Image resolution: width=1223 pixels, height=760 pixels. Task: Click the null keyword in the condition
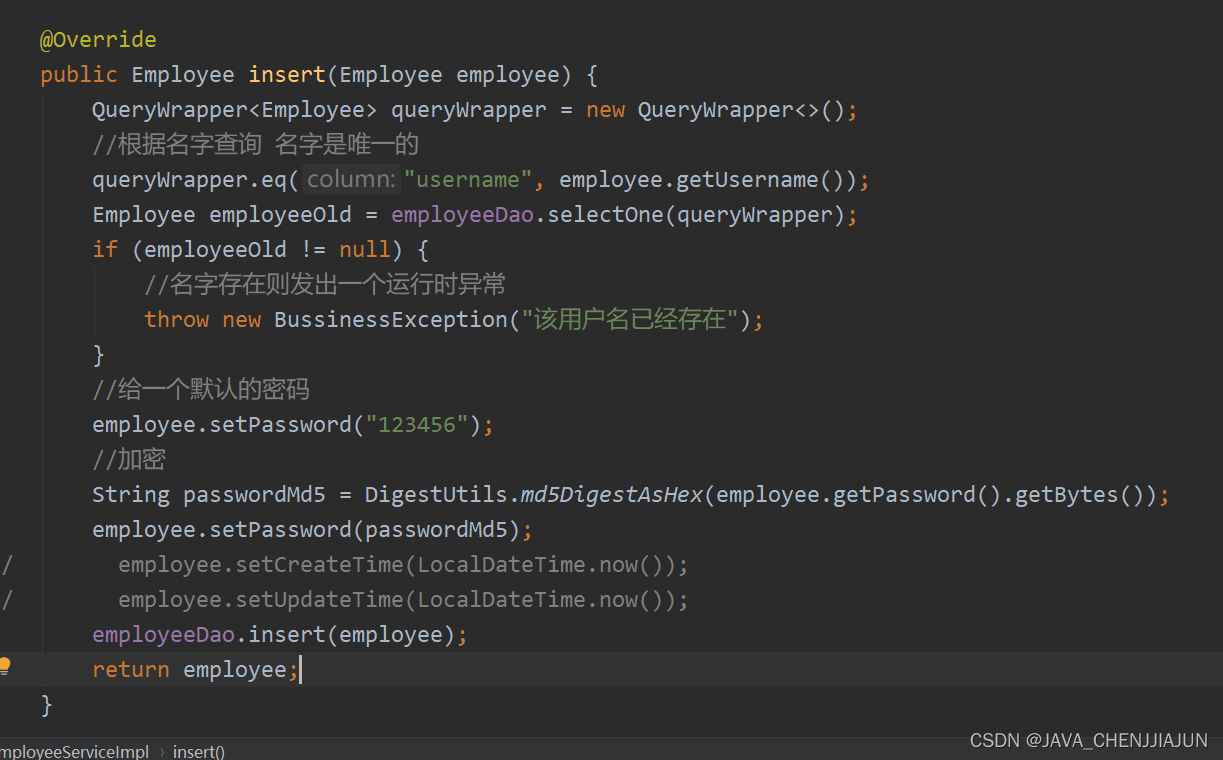[x=365, y=250]
